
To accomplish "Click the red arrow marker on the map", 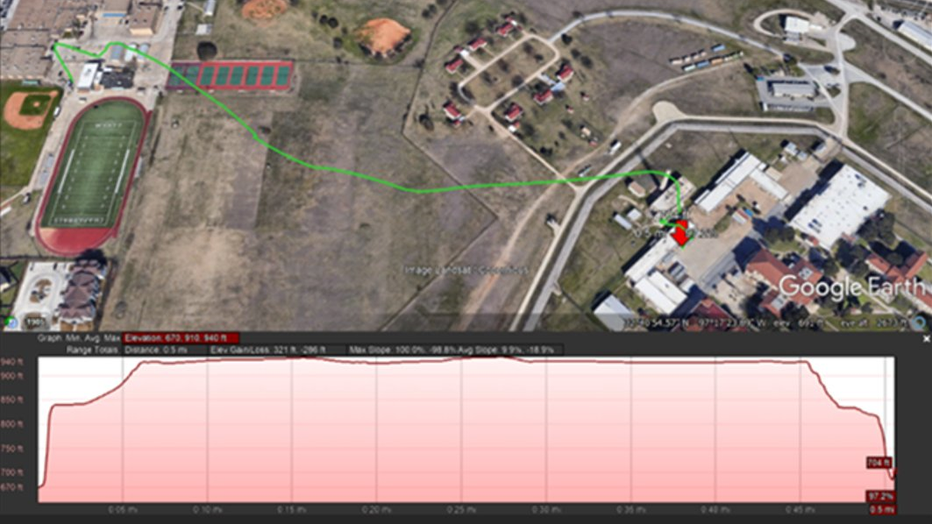I will pos(681,234).
